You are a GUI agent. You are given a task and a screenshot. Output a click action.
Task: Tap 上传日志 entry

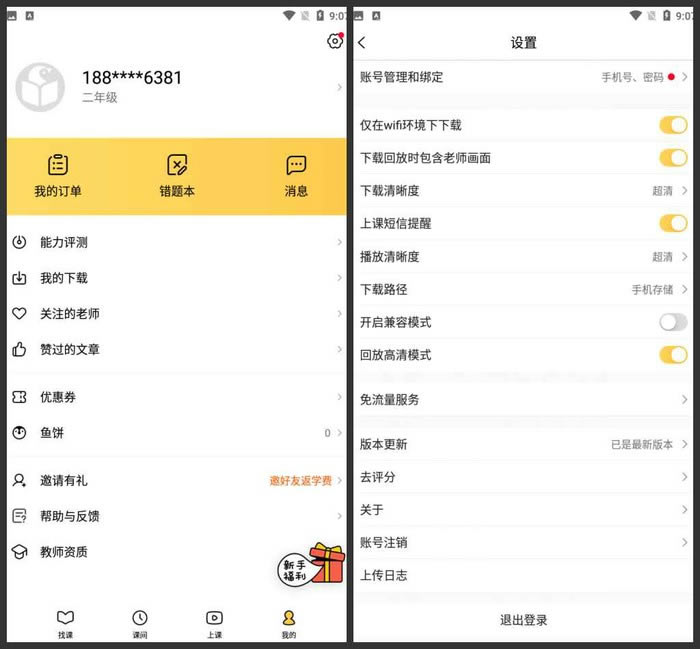tap(523, 575)
